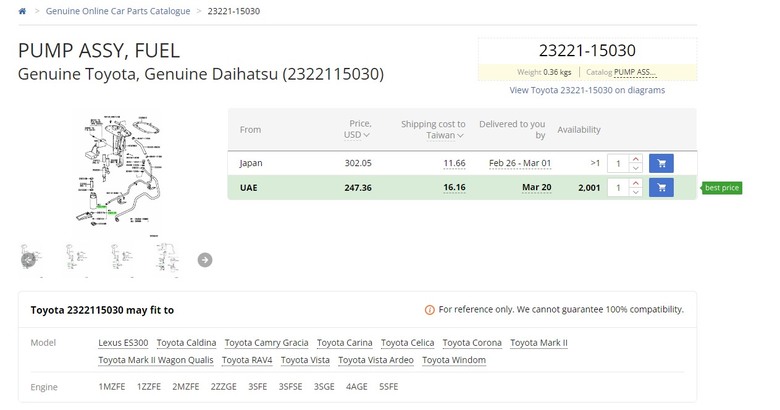780x410 pixels.
Task: Open the Toyota Caldina model link
Action: pyautogui.click(x=187, y=343)
